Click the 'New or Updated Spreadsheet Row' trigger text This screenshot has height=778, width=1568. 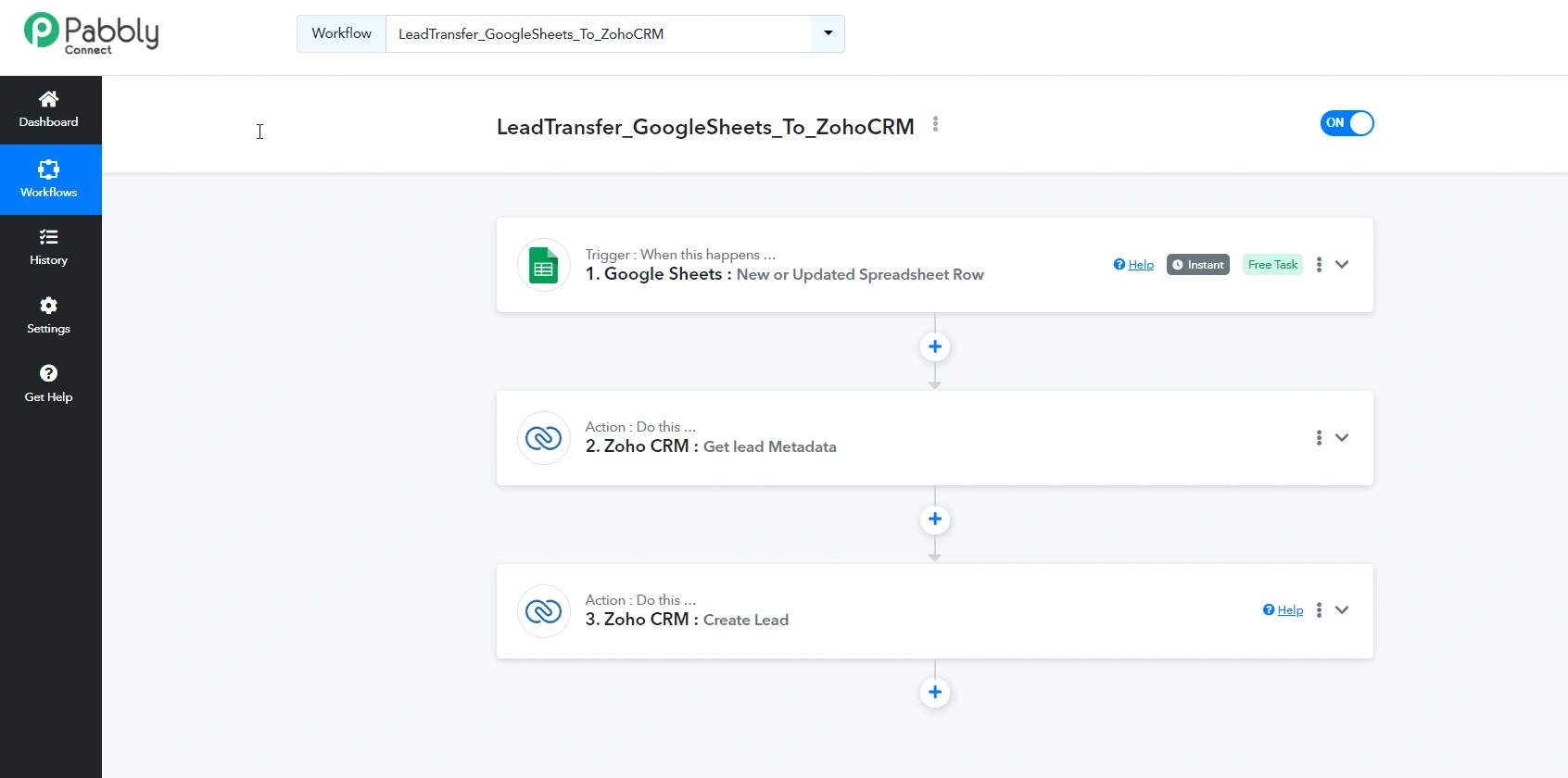click(x=860, y=275)
